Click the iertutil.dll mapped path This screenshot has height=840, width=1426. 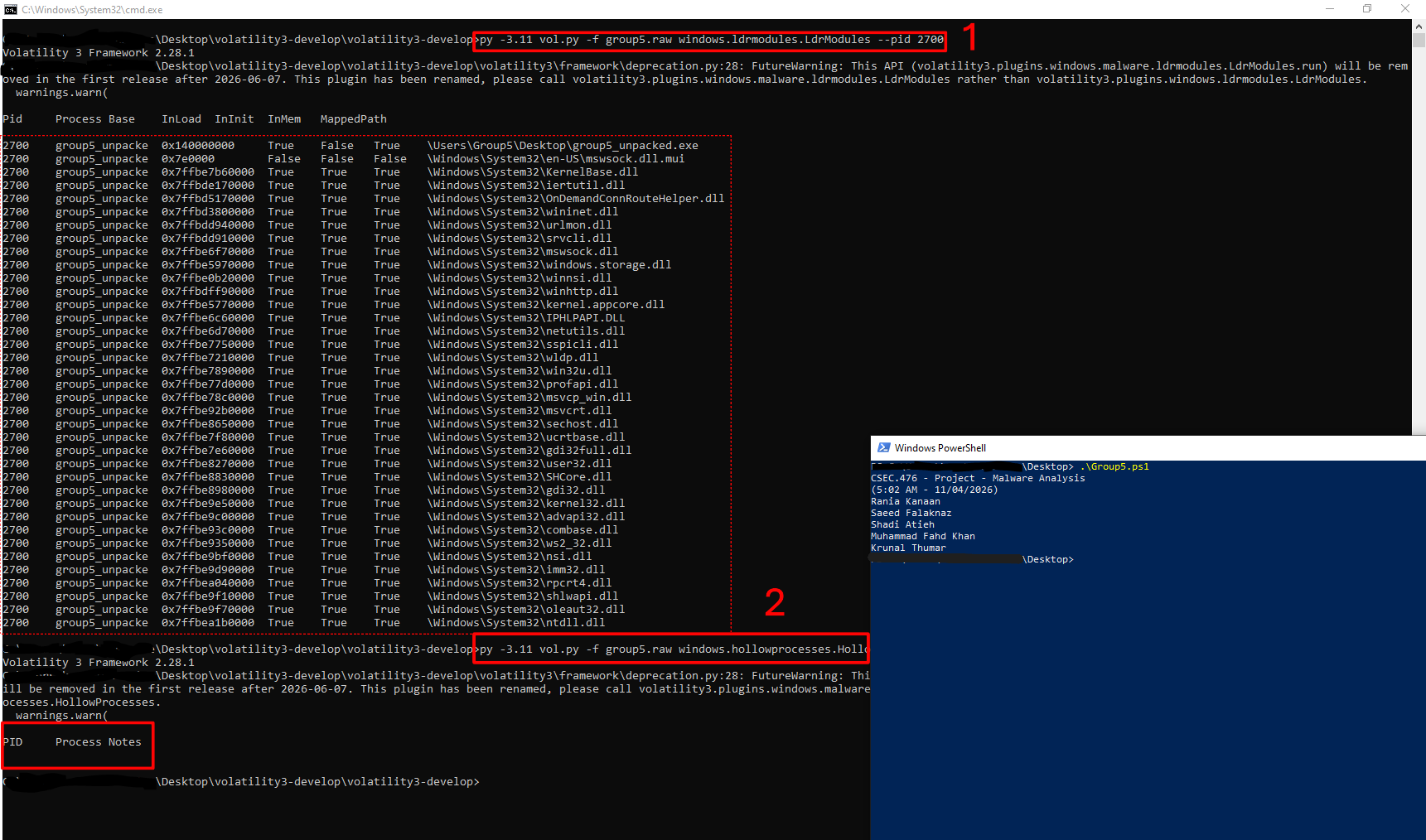coord(526,186)
